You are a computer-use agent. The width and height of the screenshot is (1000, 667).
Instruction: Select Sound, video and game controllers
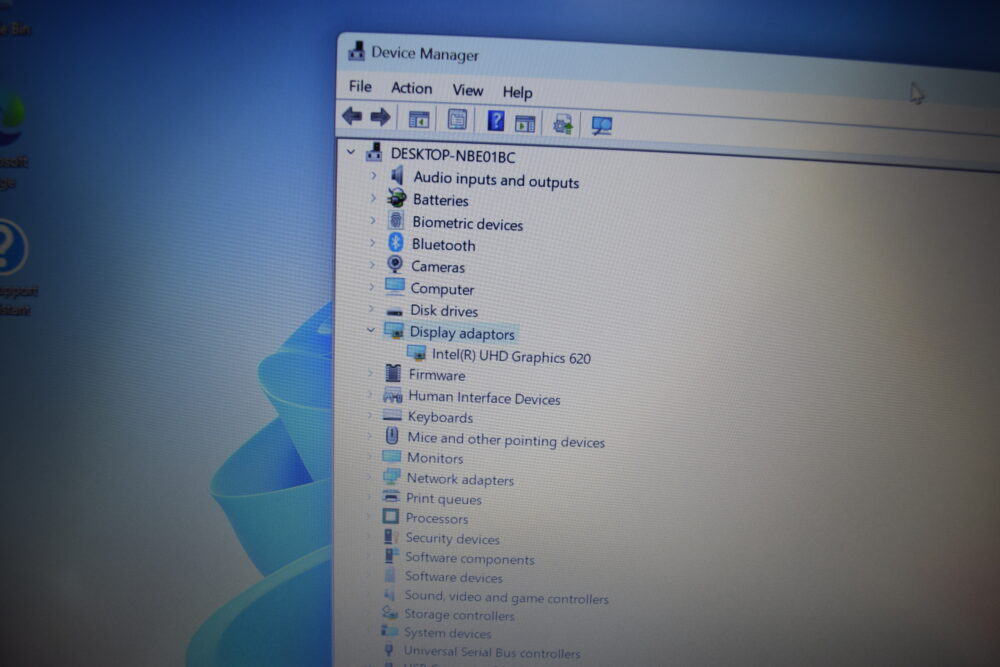click(x=506, y=597)
